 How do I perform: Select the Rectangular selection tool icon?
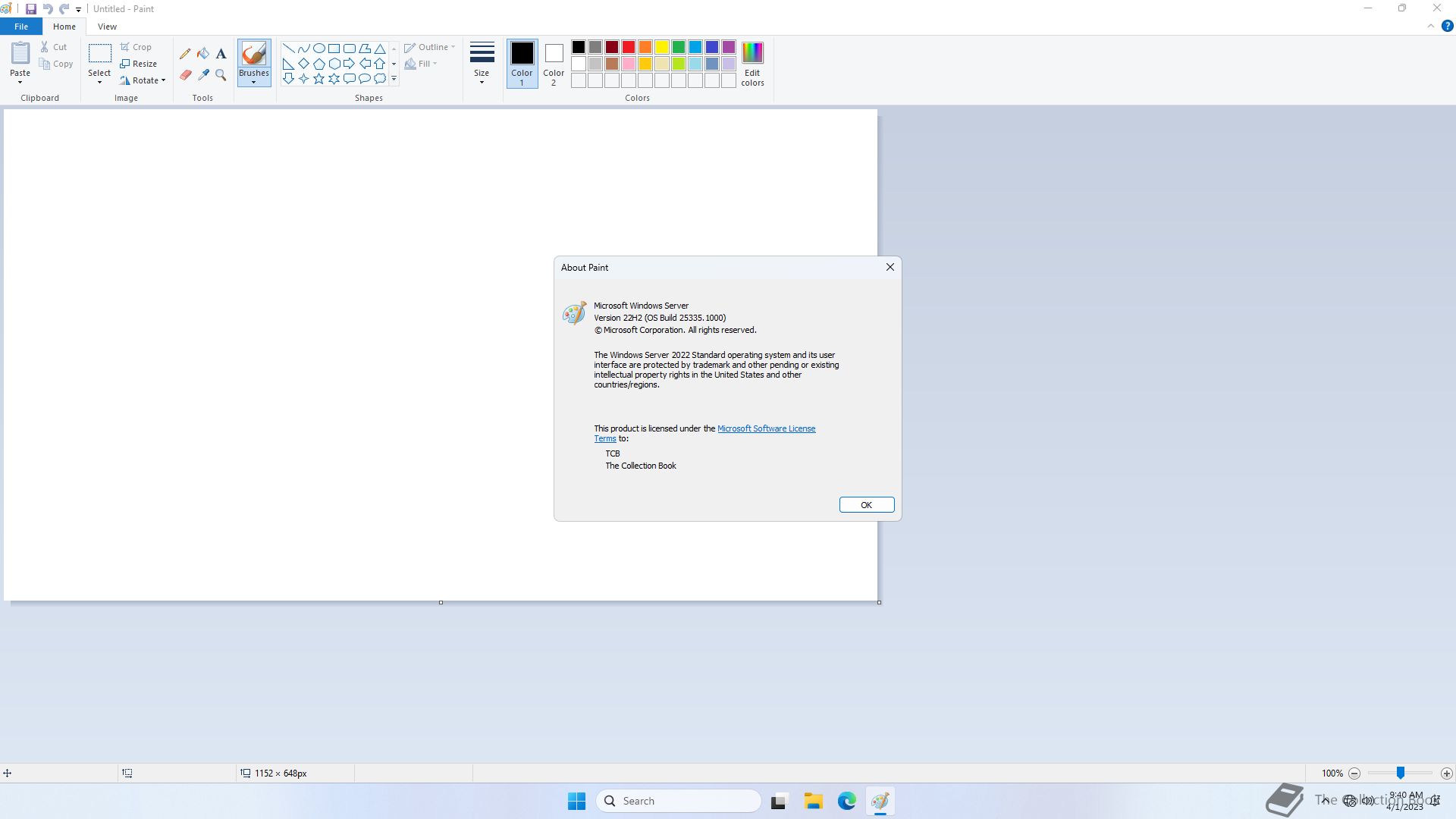(99, 54)
